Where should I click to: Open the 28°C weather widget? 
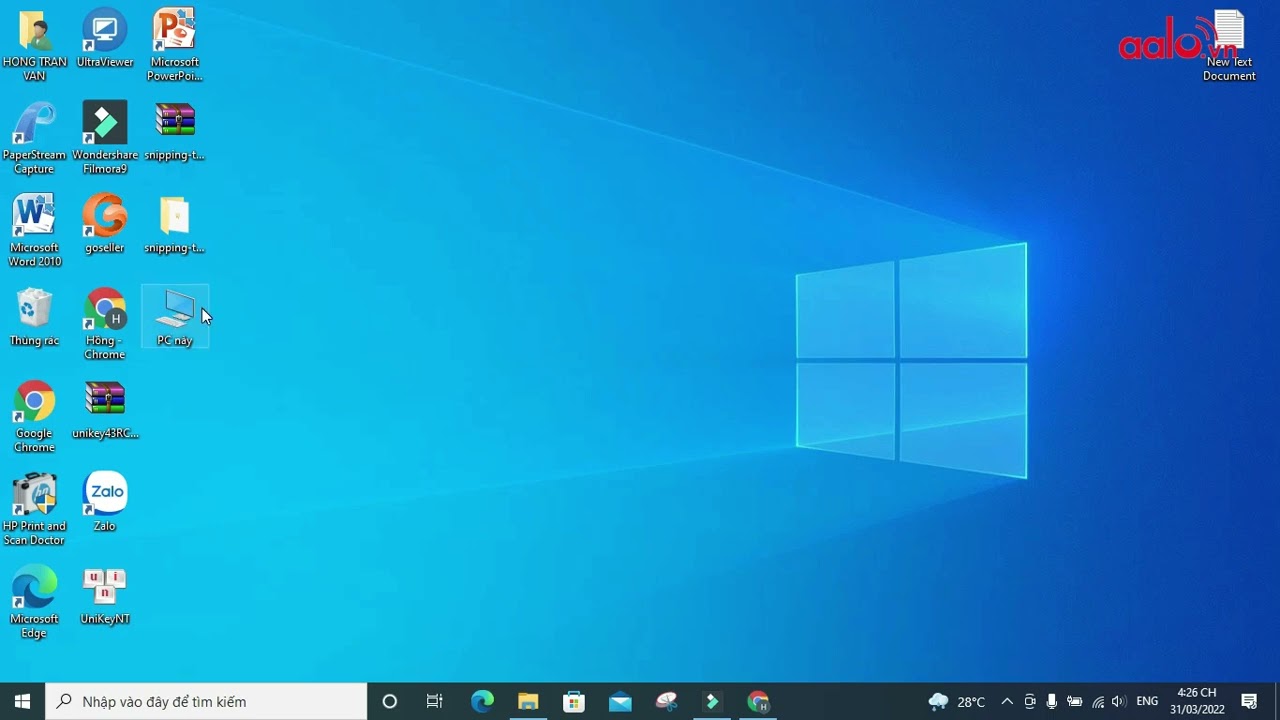pos(957,702)
